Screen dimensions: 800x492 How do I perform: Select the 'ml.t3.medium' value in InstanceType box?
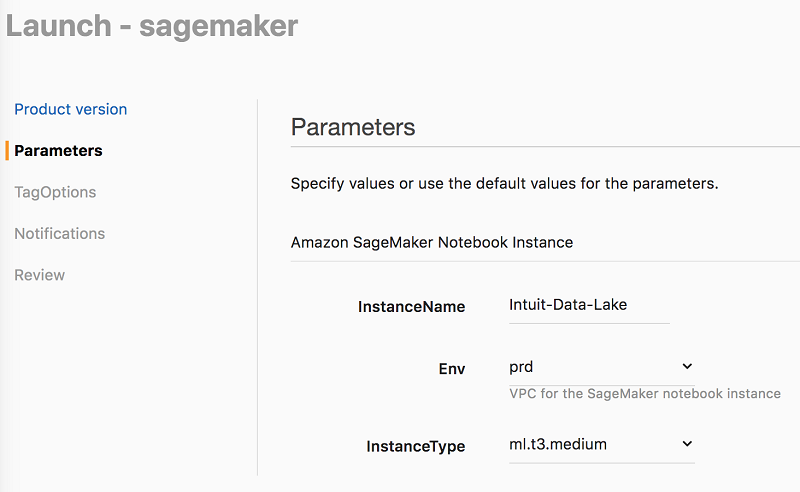(558, 444)
